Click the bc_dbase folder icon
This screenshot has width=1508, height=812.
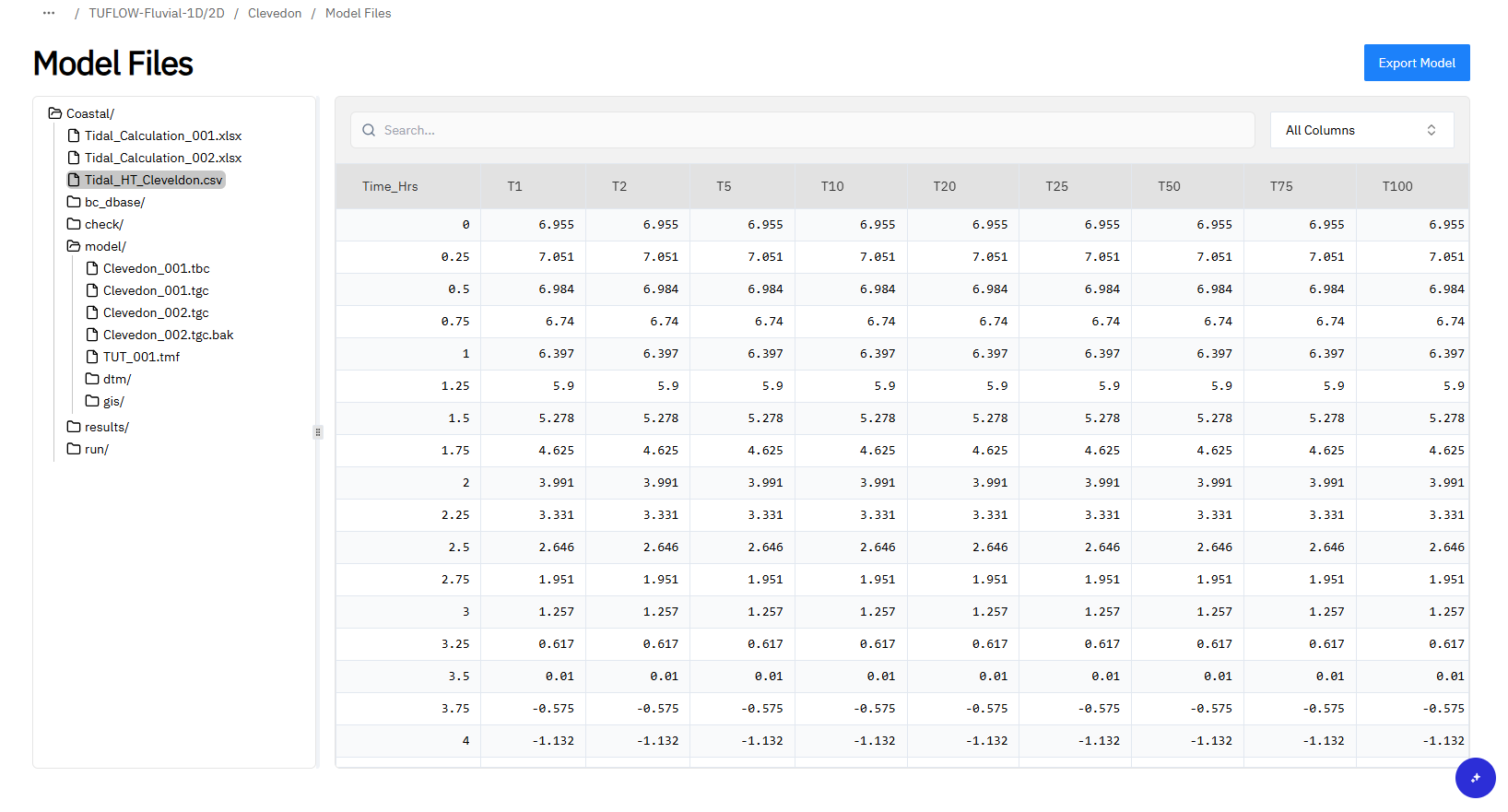pos(74,202)
